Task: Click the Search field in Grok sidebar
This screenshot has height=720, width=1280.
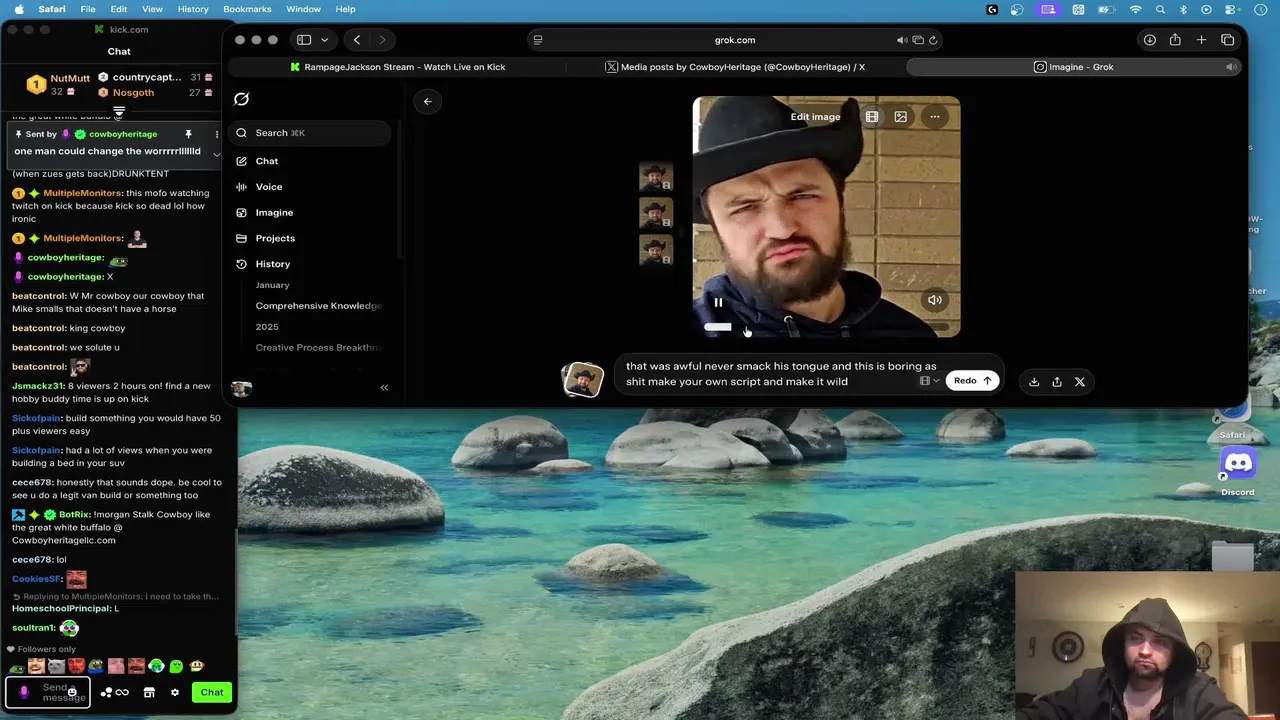Action: click(x=310, y=133)
